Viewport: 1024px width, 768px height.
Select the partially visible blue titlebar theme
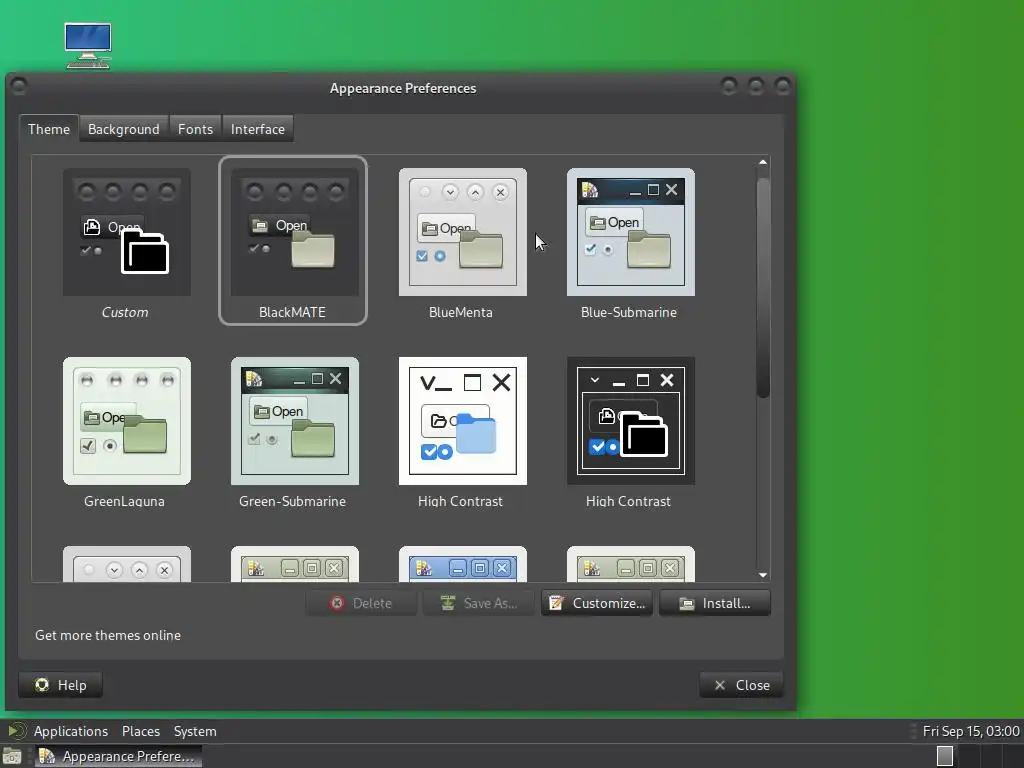(x=462, y=564)
